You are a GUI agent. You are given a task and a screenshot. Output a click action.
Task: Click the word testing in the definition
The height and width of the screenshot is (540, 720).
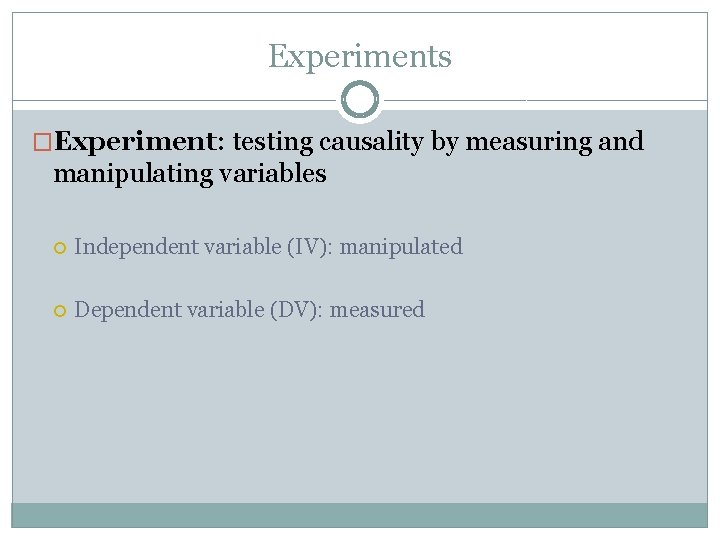(x=273, y=142)
